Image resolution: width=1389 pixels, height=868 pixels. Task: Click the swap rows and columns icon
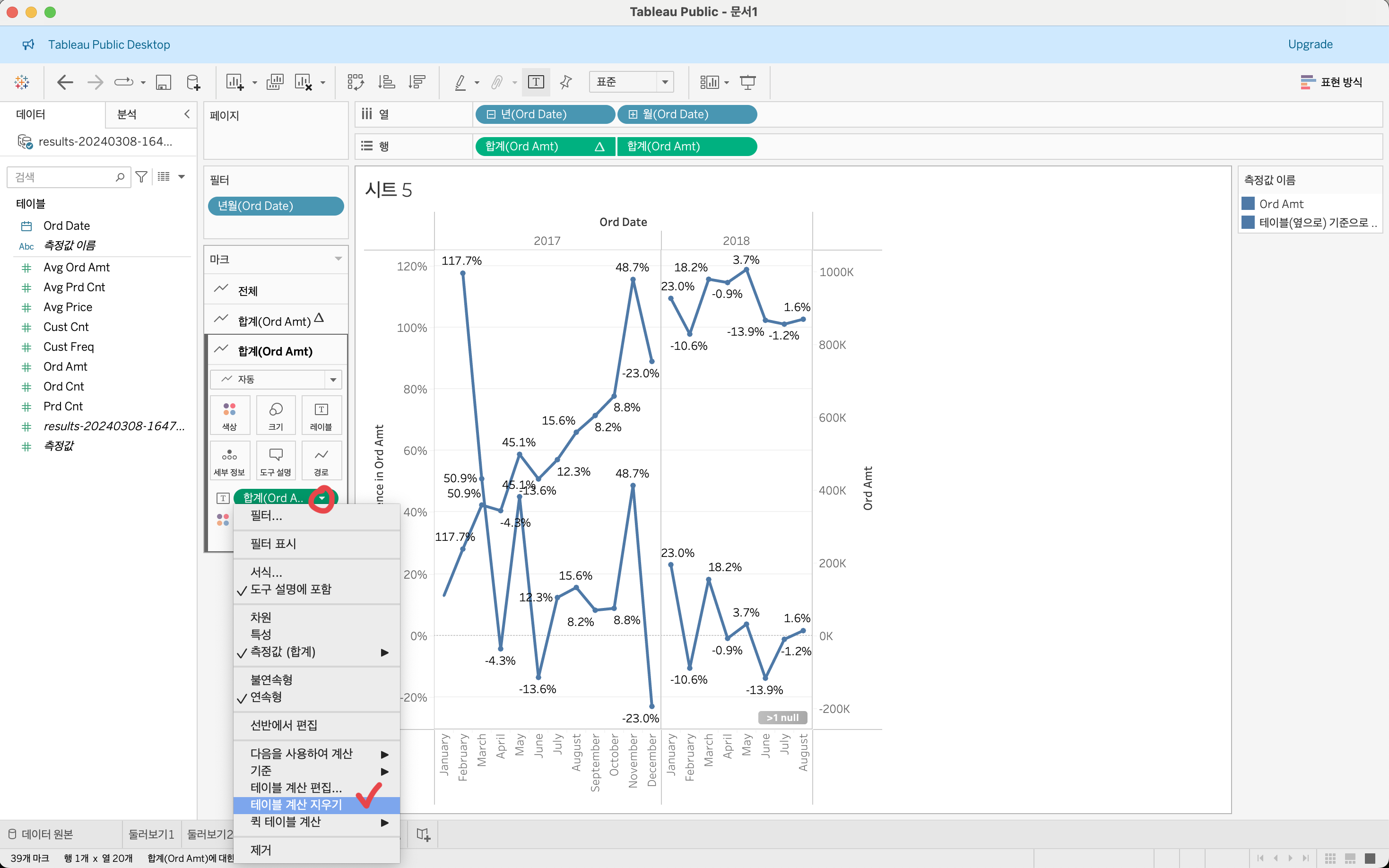coord(355,82)
